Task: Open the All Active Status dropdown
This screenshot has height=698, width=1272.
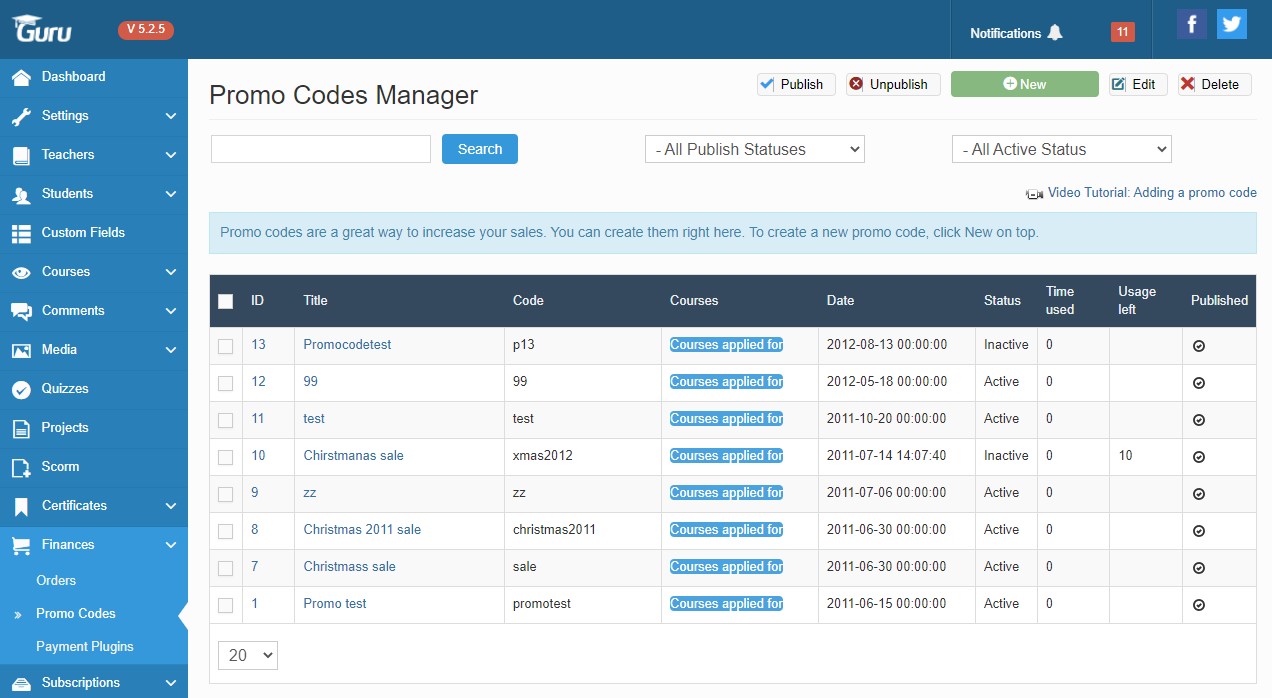Action: point(1062,149)
